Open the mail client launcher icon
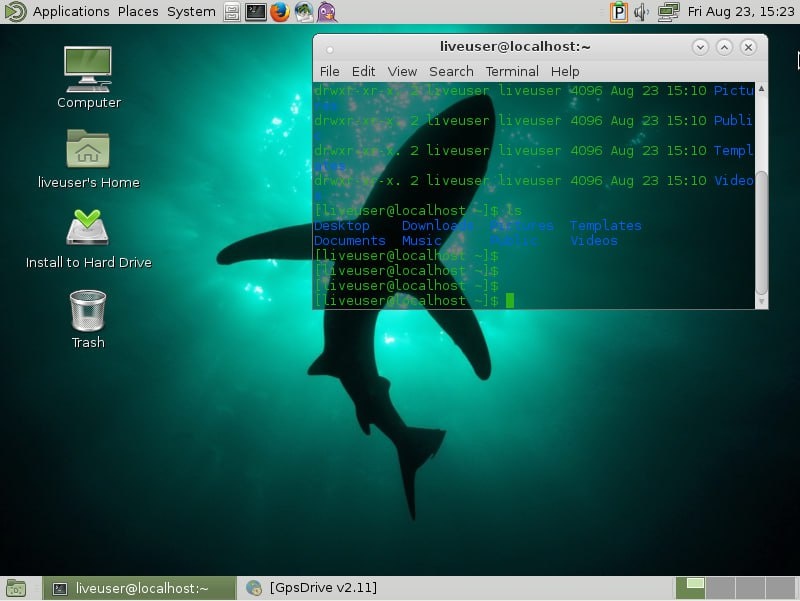Image resolution: width=800 pixels, height=601 pixels. [304, 12]
